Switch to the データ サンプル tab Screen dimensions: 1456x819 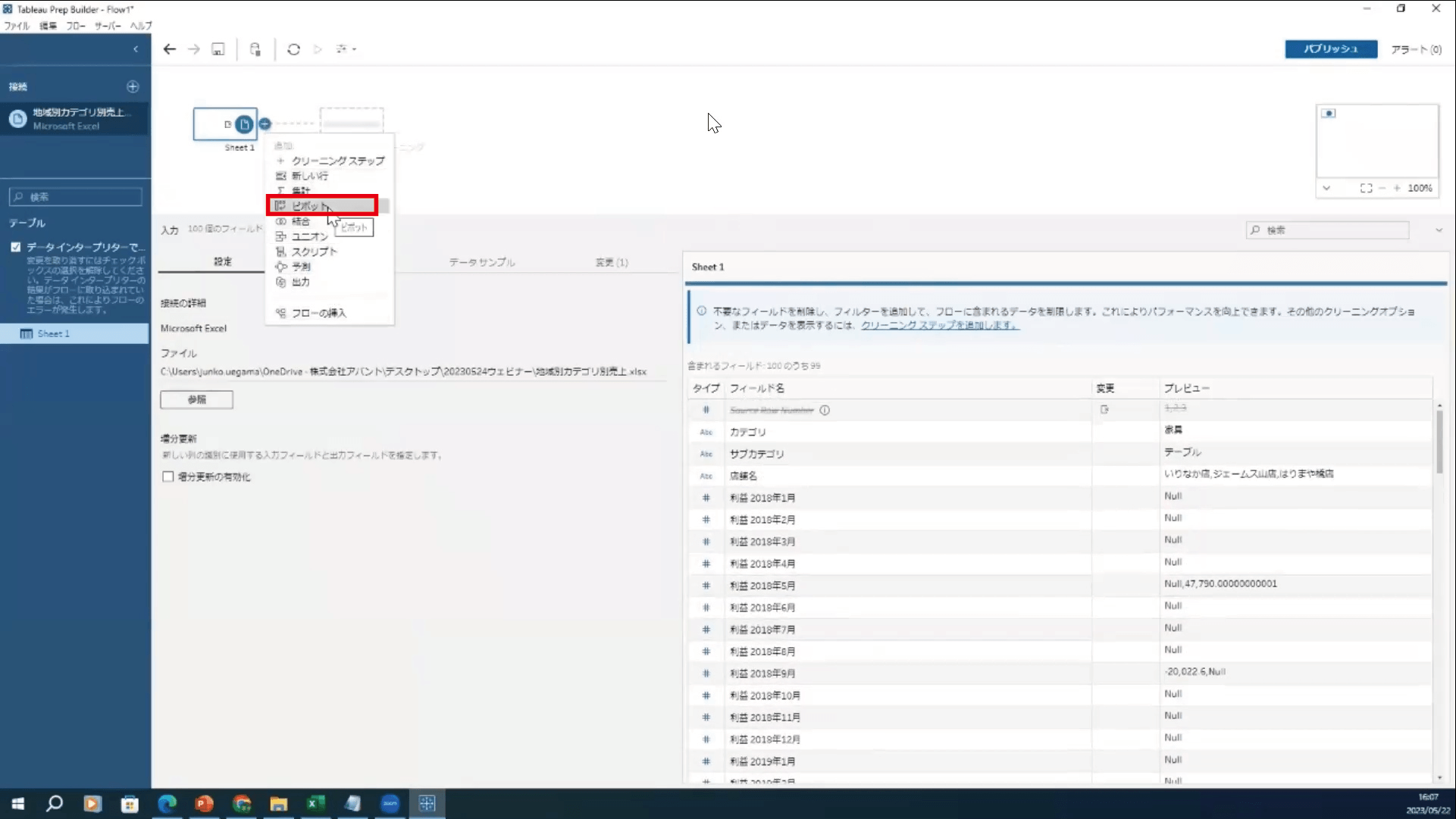[x=482, y=262]
